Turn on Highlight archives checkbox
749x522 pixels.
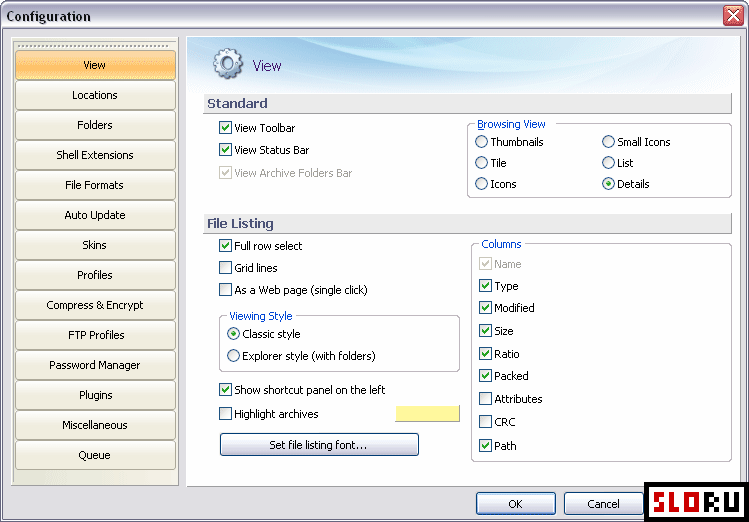(226, 413)
